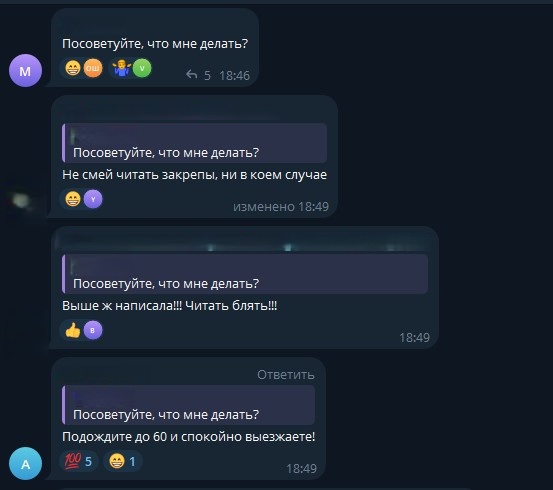Click orange ОШ reactor avatar
Image resolution: width=553 pixels, height=490 pixels.
click(93, 68)
